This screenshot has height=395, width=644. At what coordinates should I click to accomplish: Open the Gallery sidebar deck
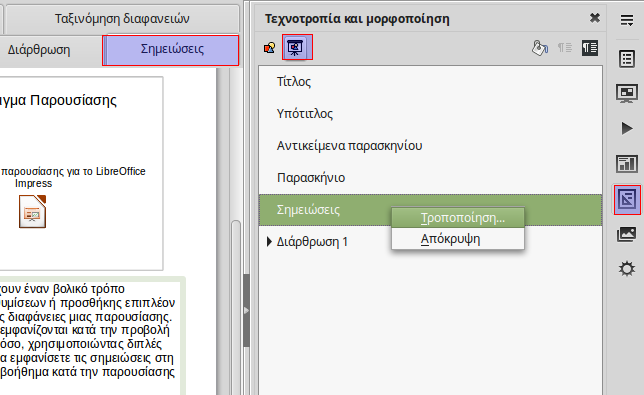[x=627, y=234]
